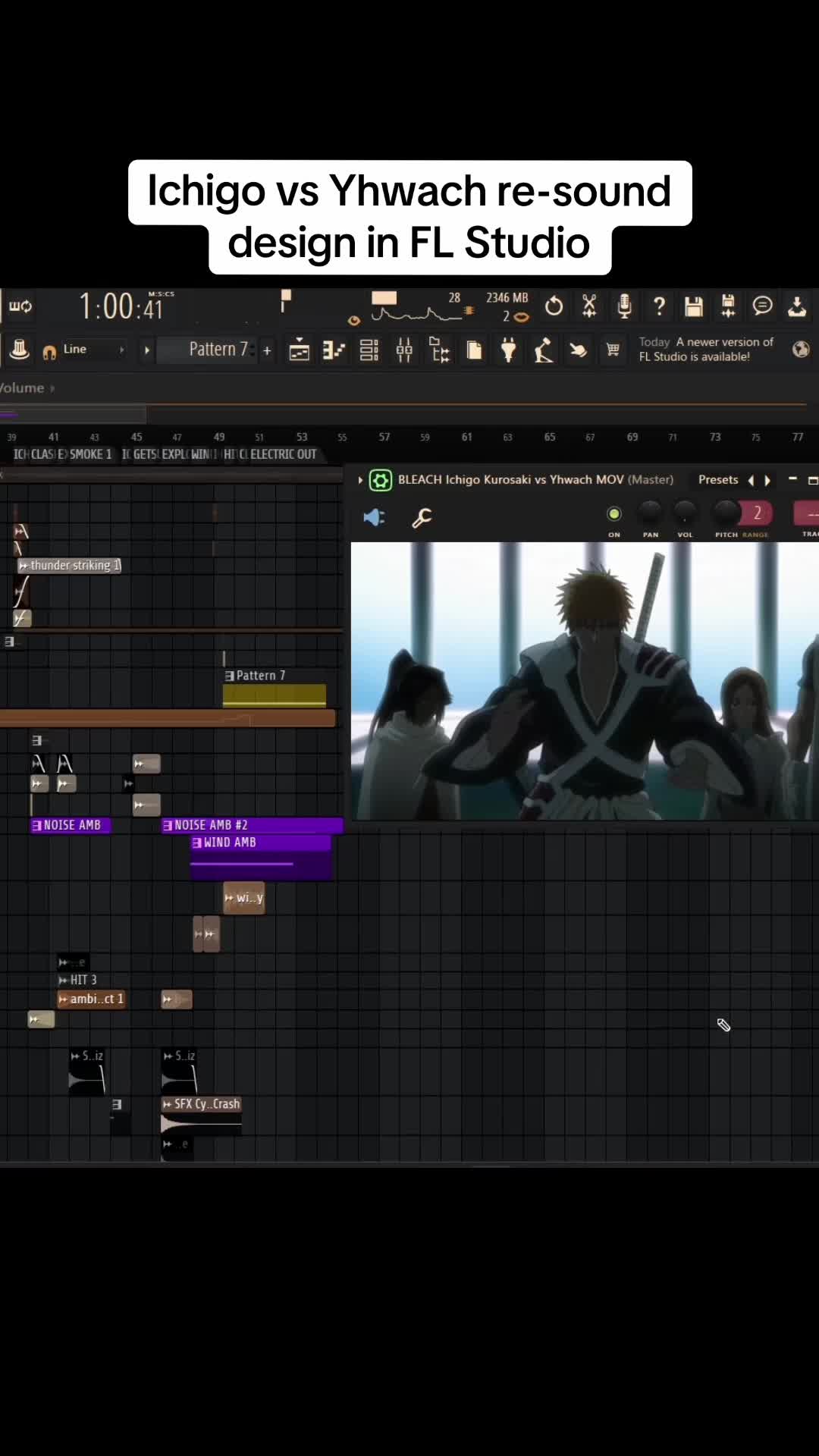Open the Line snap dropdown arrow
The height and width of the screenshot is (1456, 819).
pyautogui.click(x=121, y=350)
